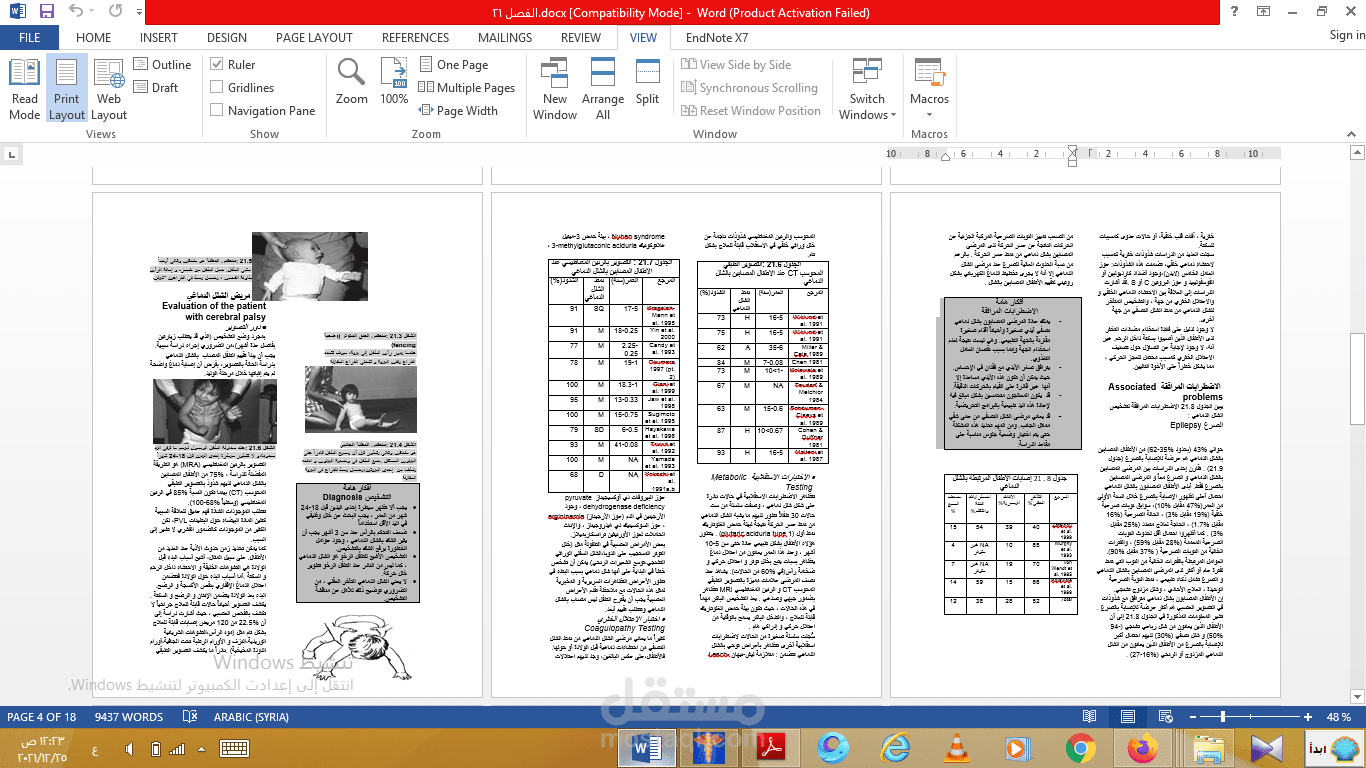
Task: Enable Navigation Pane checkbox
Action: (x=217, y=111)
